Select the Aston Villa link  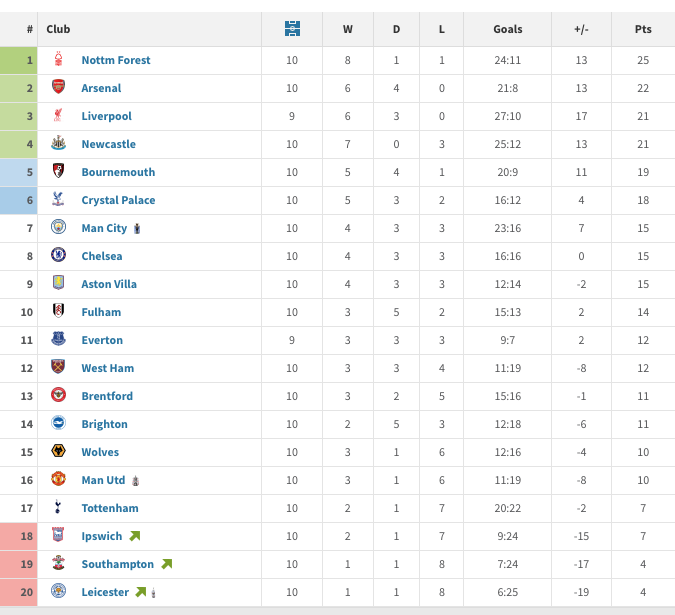pyautogui.click(x=109, y=284)
